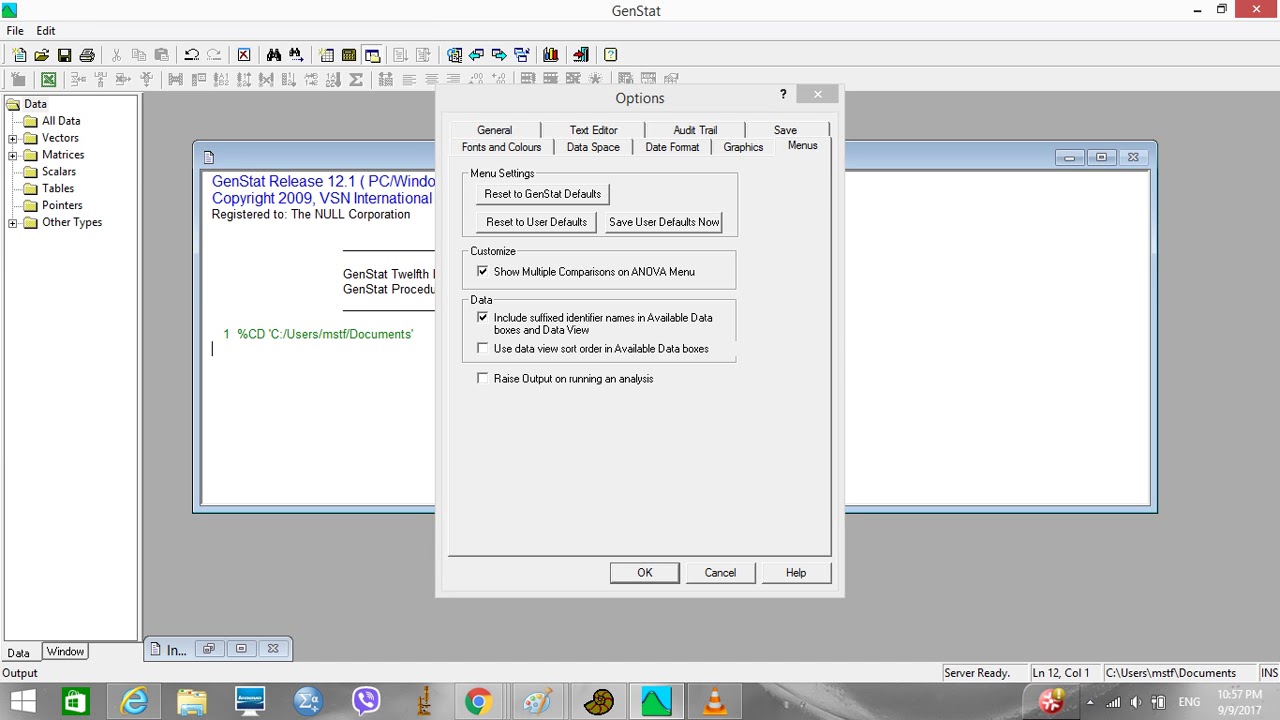This screenshot has width=1280, height=720.
Task: Click the Windows Start button
Action: coord(22,701)
